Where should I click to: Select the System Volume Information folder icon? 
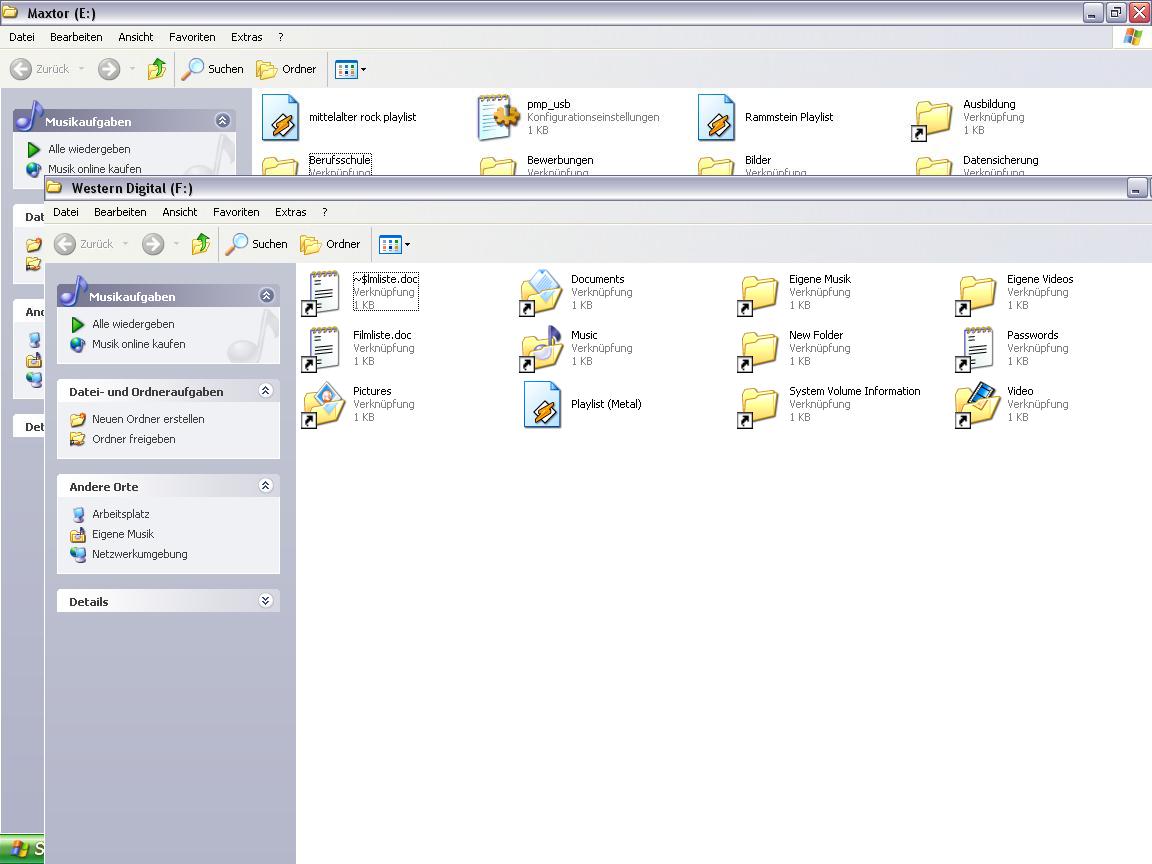(757, 405)
